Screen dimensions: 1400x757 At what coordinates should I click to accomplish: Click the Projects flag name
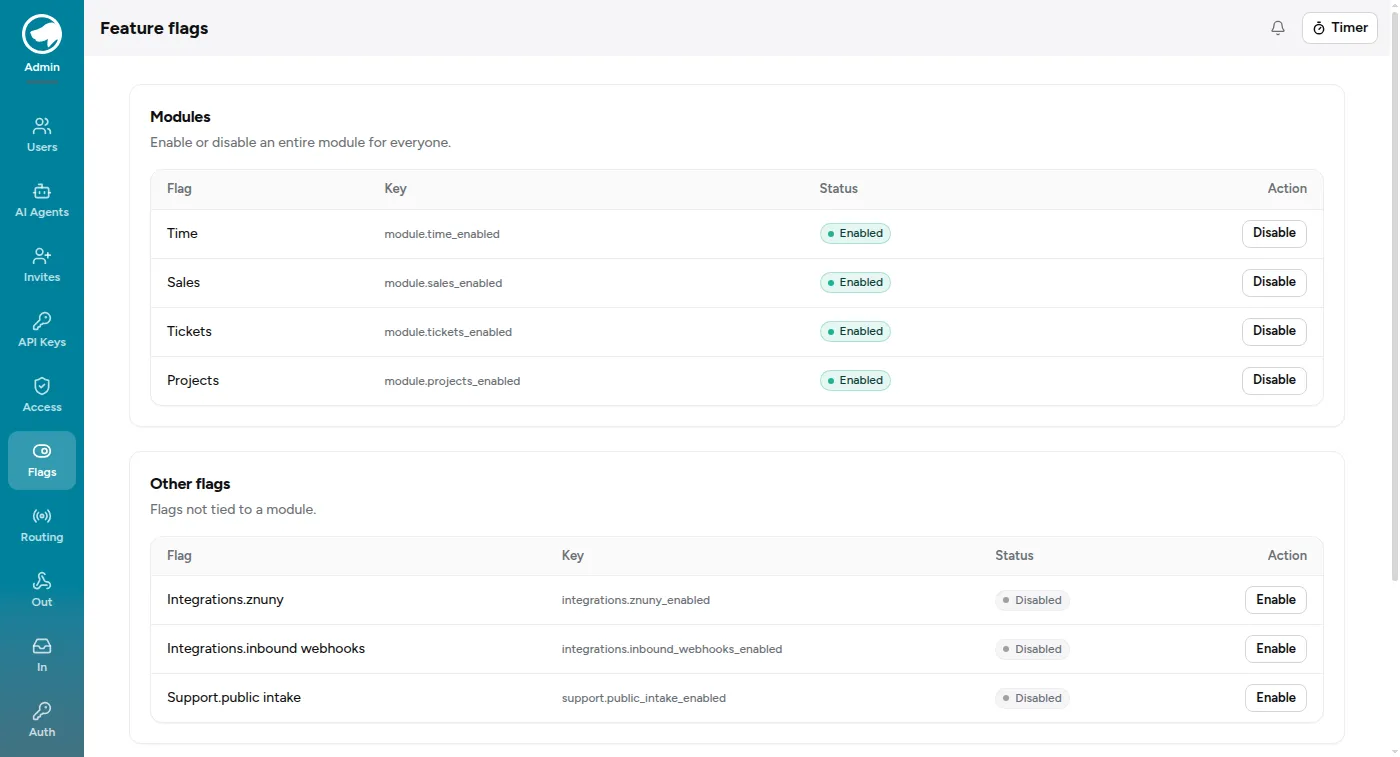[193, 380]
